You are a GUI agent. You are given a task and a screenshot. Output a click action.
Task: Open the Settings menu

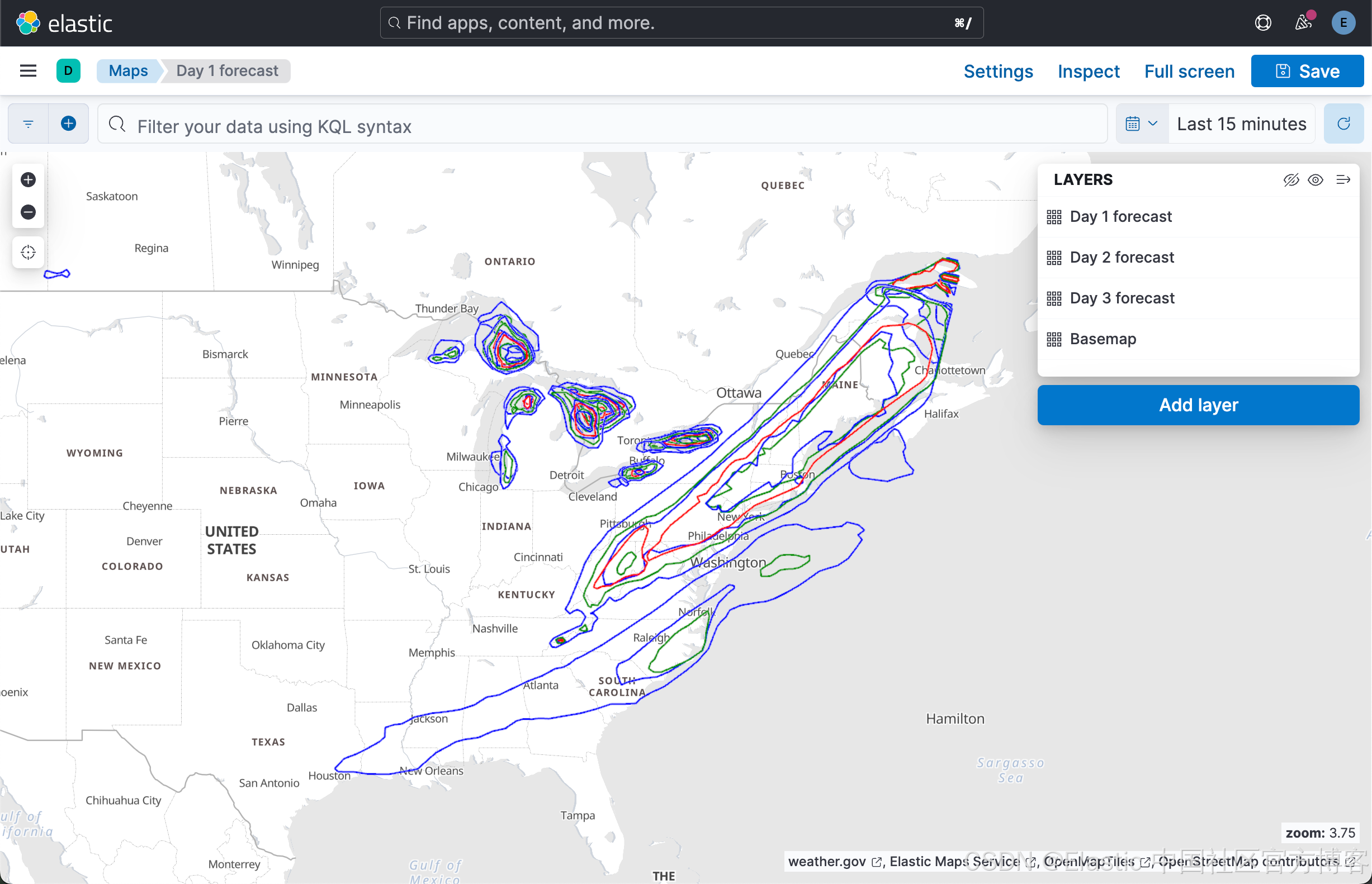(998, 71)
